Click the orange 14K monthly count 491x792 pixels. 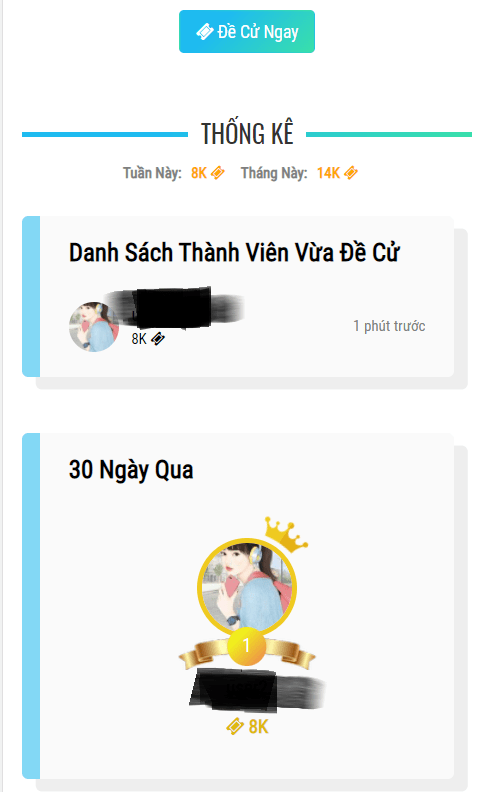click(328, 173)
